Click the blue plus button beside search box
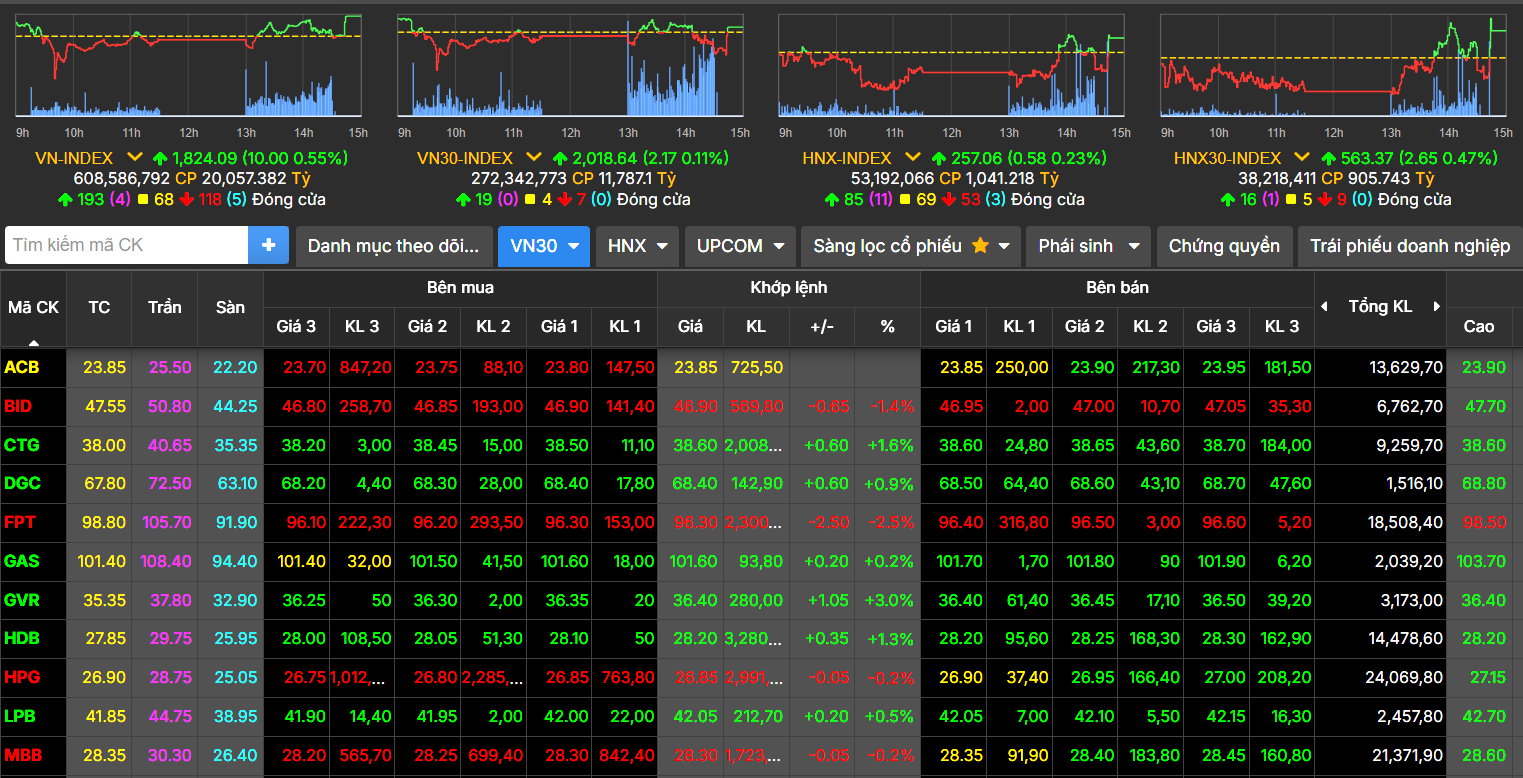The width and height of the screenshot is (1523, 778). tap(268, 245)
